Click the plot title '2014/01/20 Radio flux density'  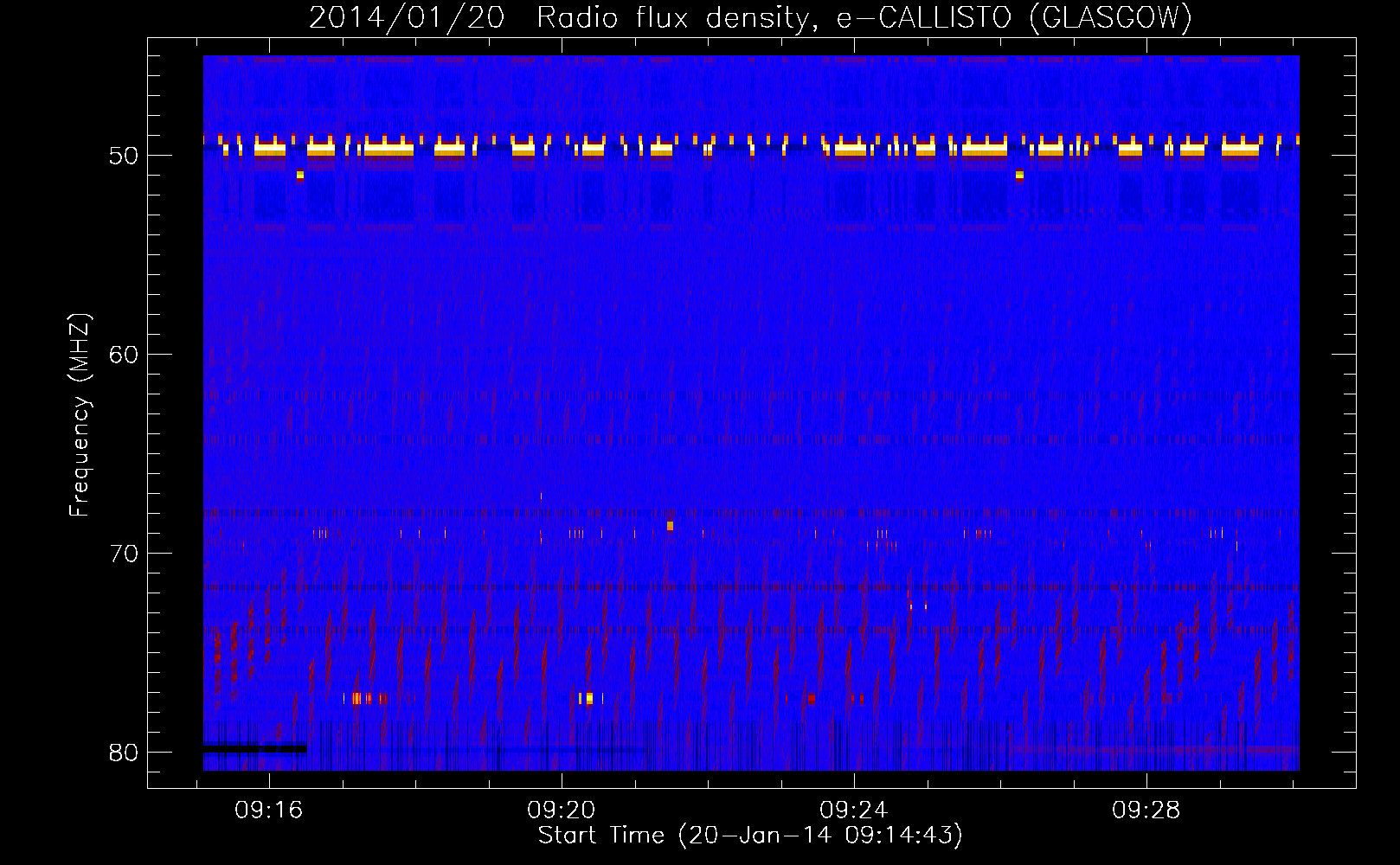[x=750, y=18]
